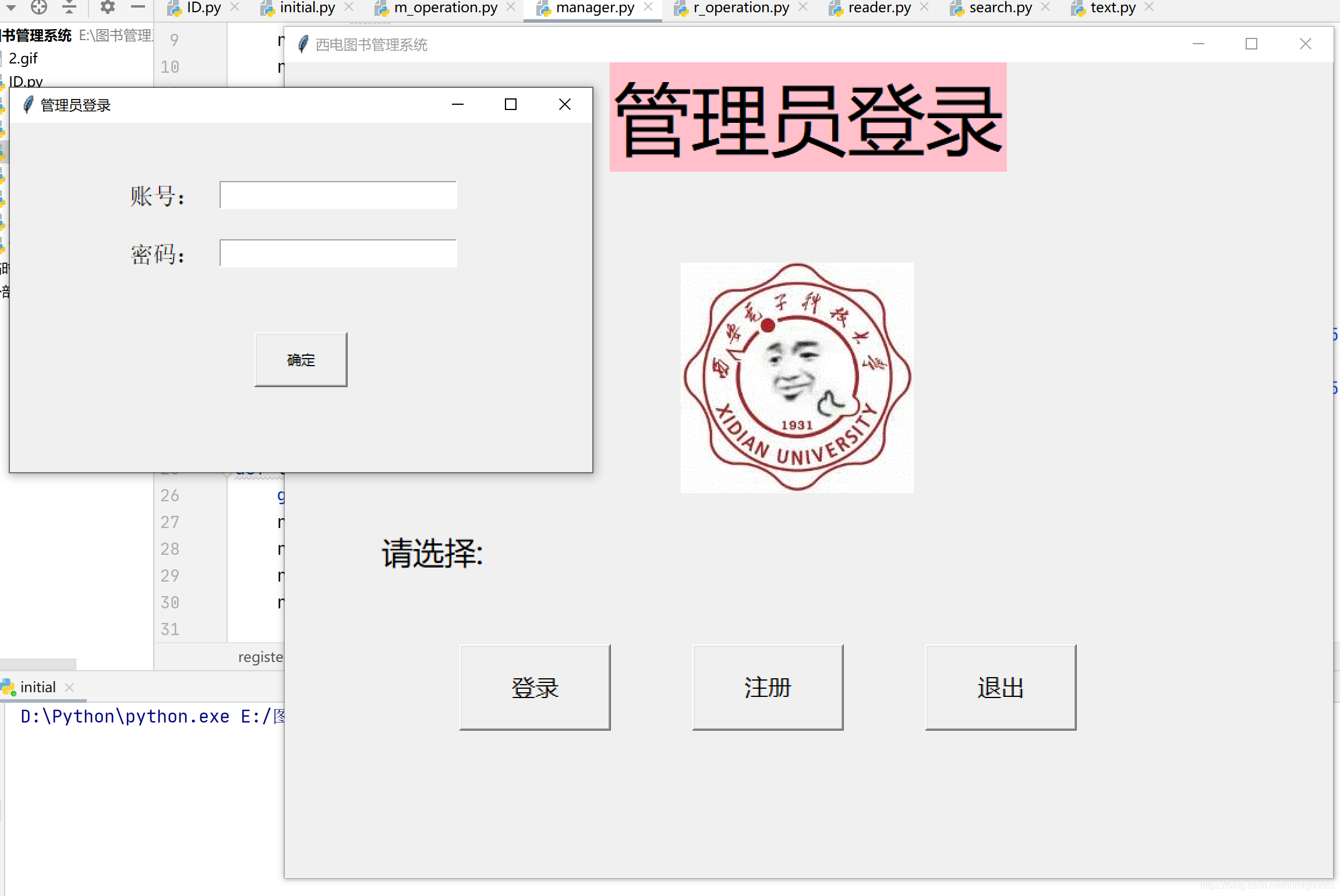
Task: Minimize the 管理员登录 dialog
Action: tap(458, 105)
